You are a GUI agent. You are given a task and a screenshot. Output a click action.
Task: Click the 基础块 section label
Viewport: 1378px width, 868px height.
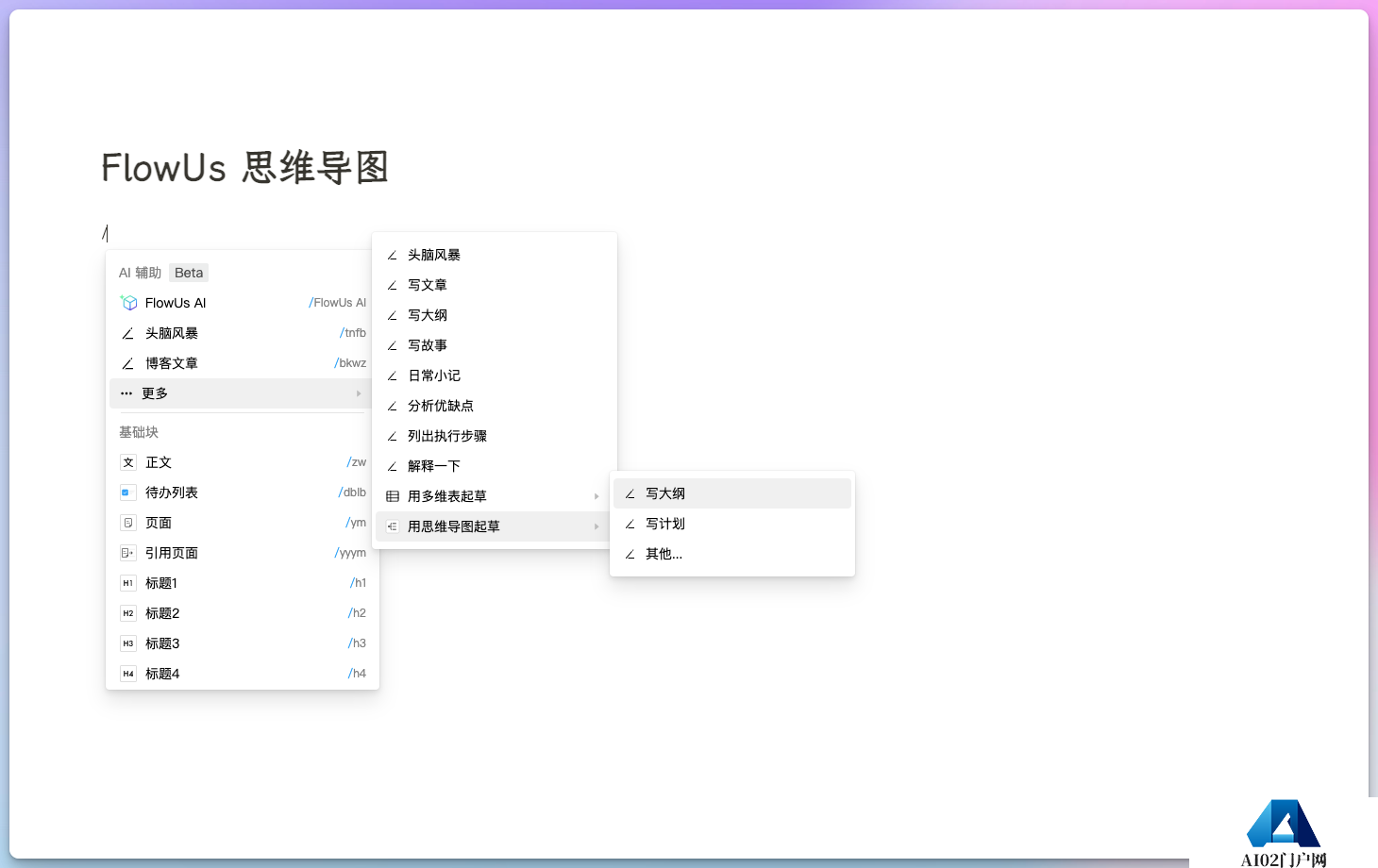click(139, 432)
